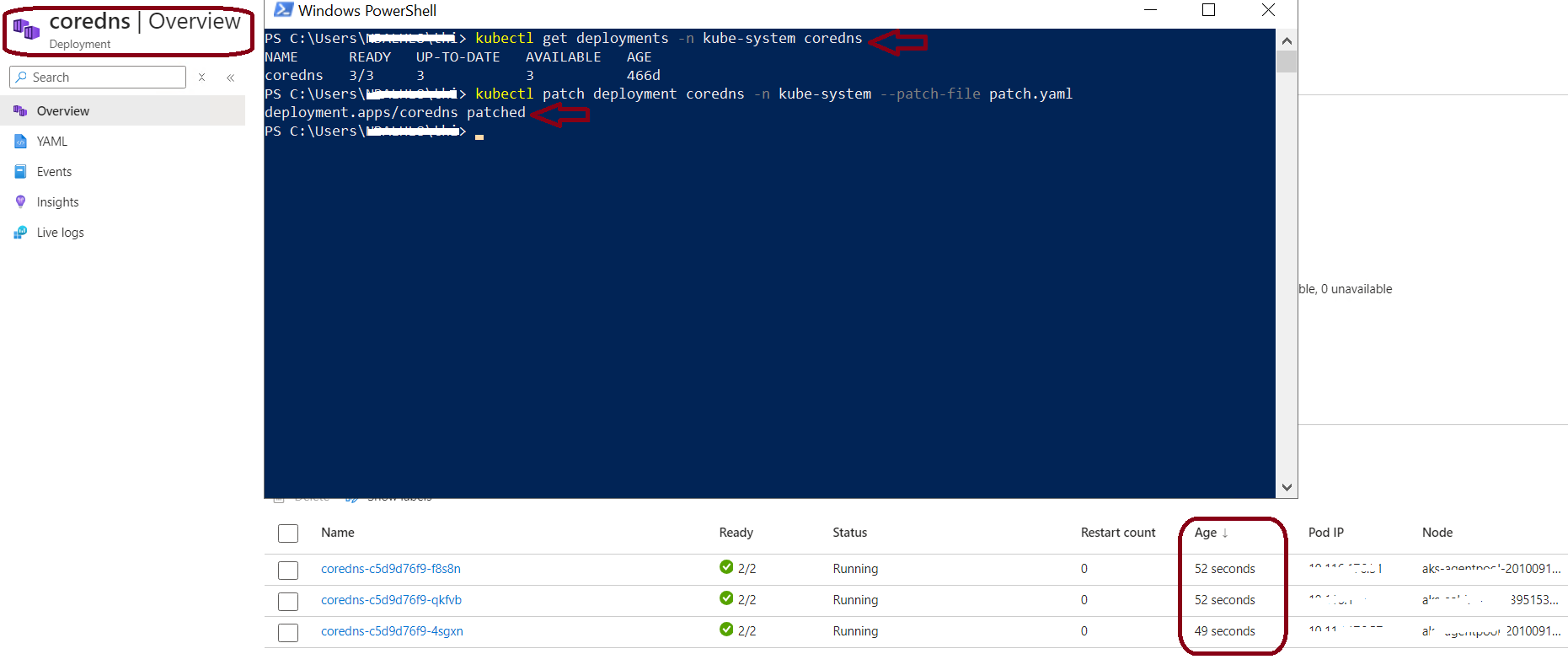
Task: Toggle the select-all pods checkbox
Action: coord(288,533)
